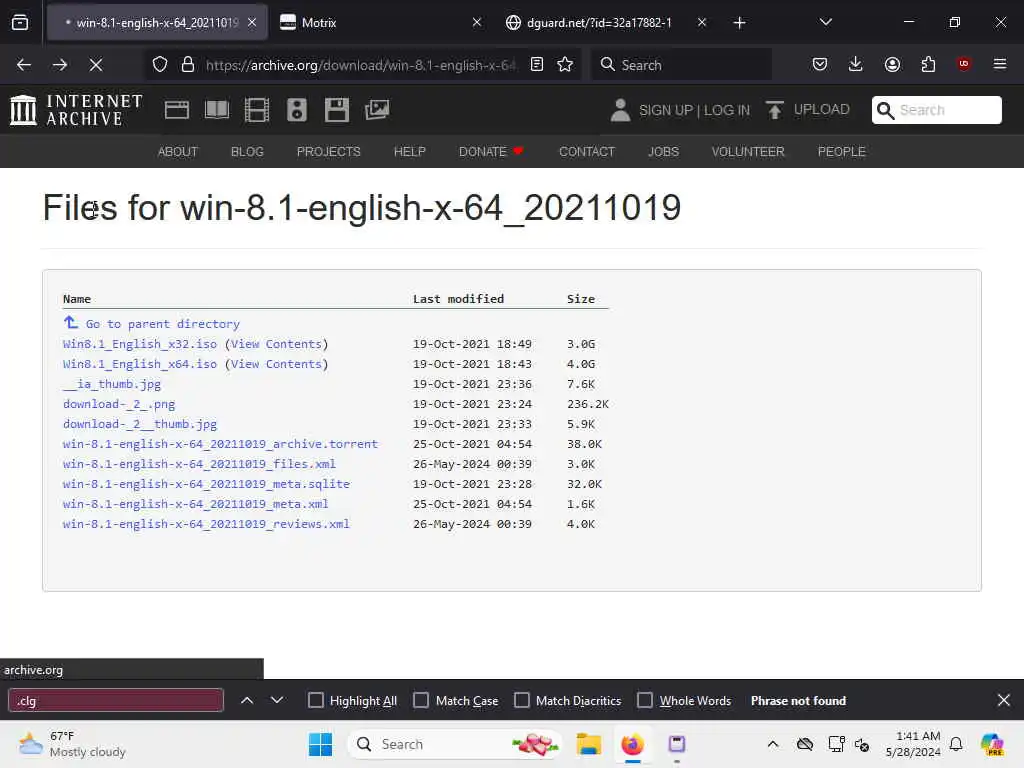The image size is (1024, 768).
Task: Open the BLOG menu item
Action: click(247, 152)
